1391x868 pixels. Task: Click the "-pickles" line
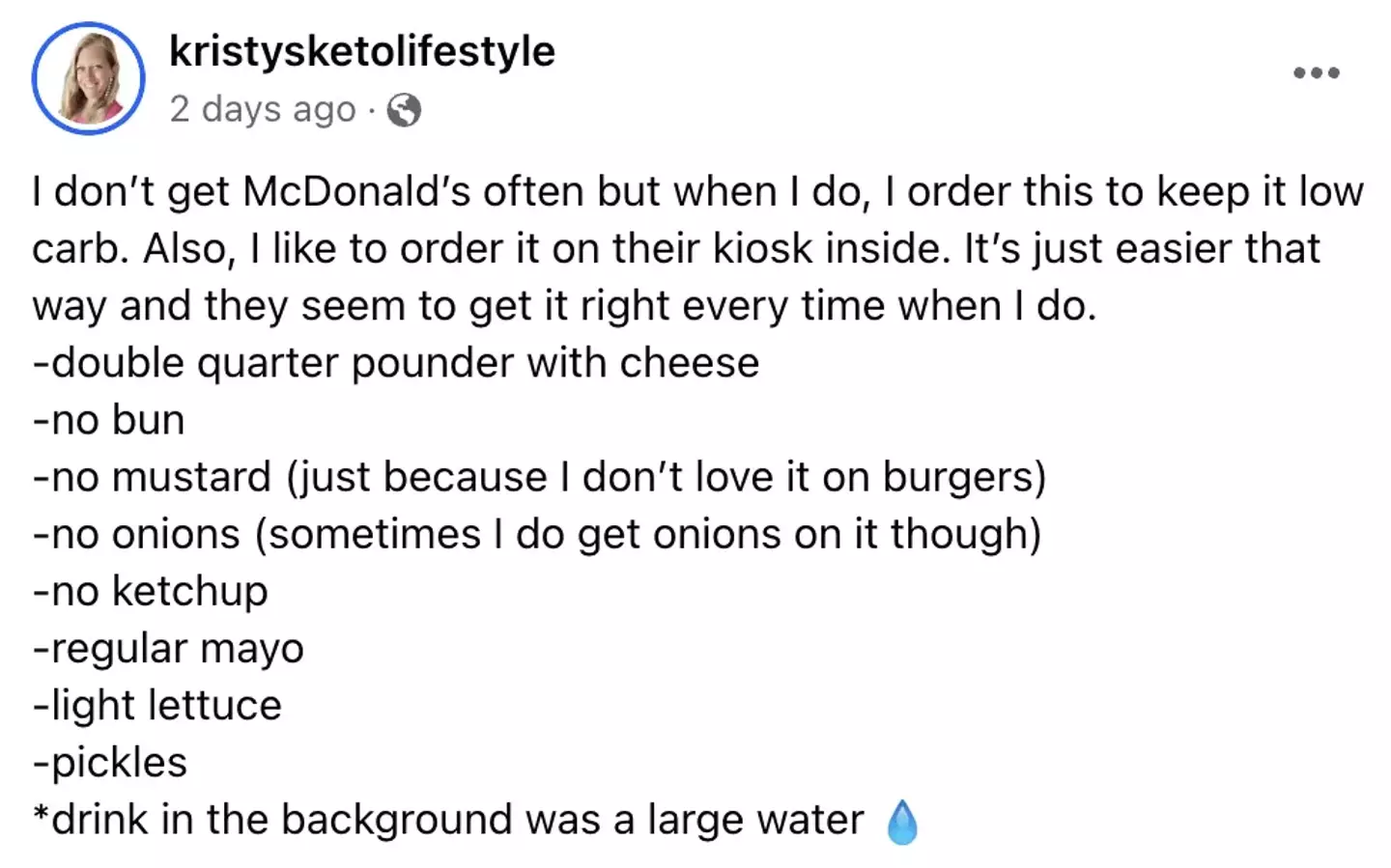coord(110,762)
